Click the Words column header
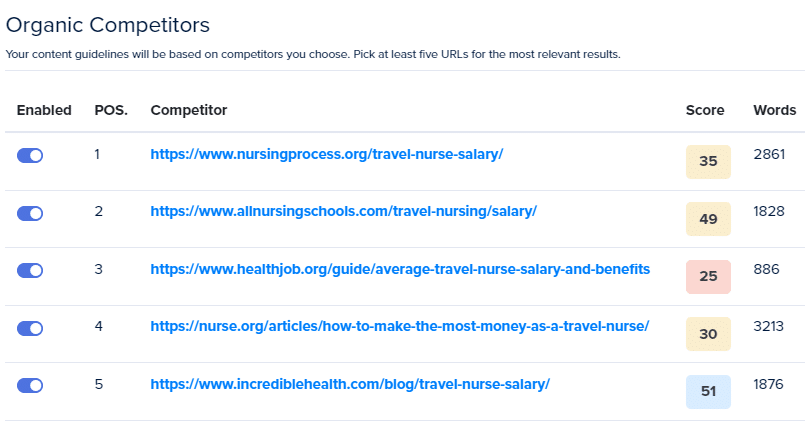 click(774, 110)
